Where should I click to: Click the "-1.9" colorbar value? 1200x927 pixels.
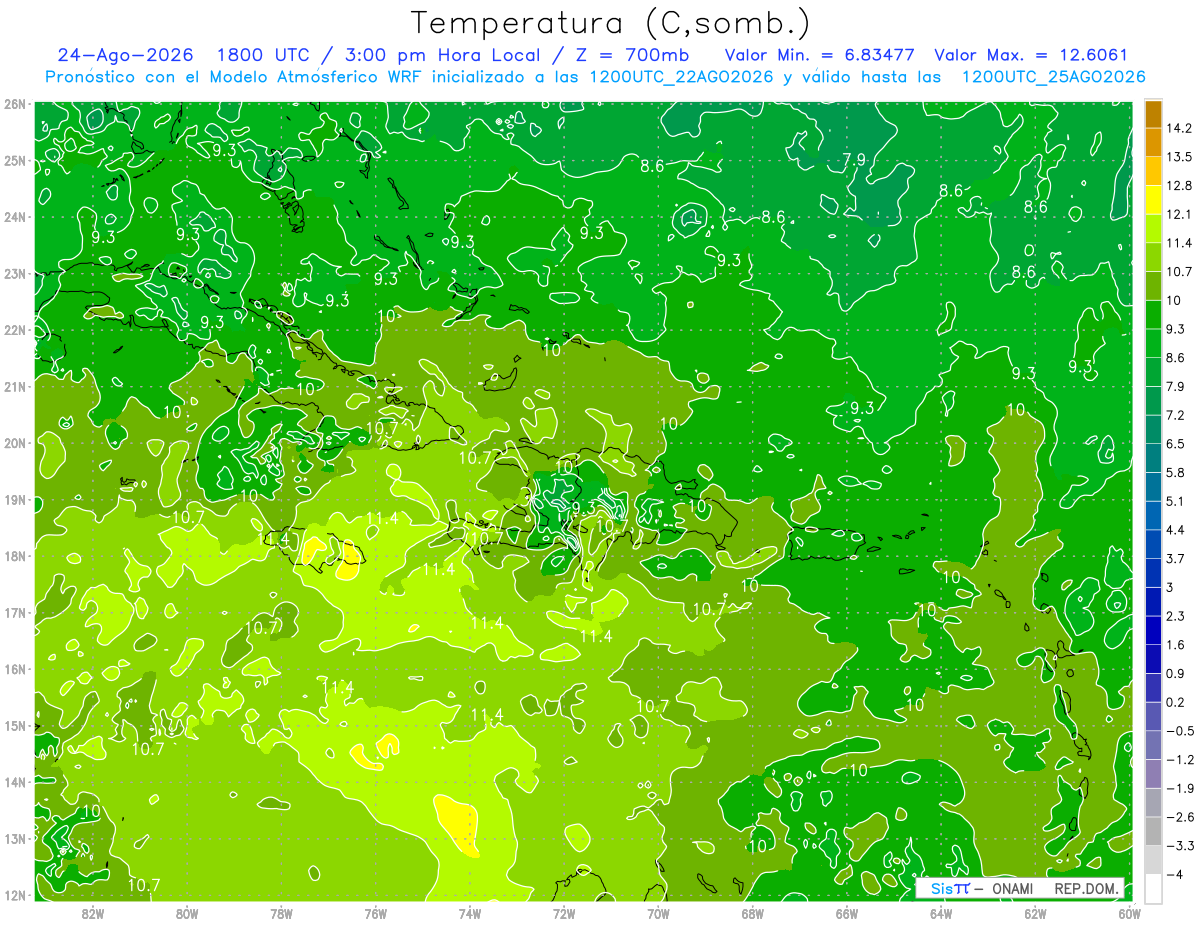[x=1180, y=788]
